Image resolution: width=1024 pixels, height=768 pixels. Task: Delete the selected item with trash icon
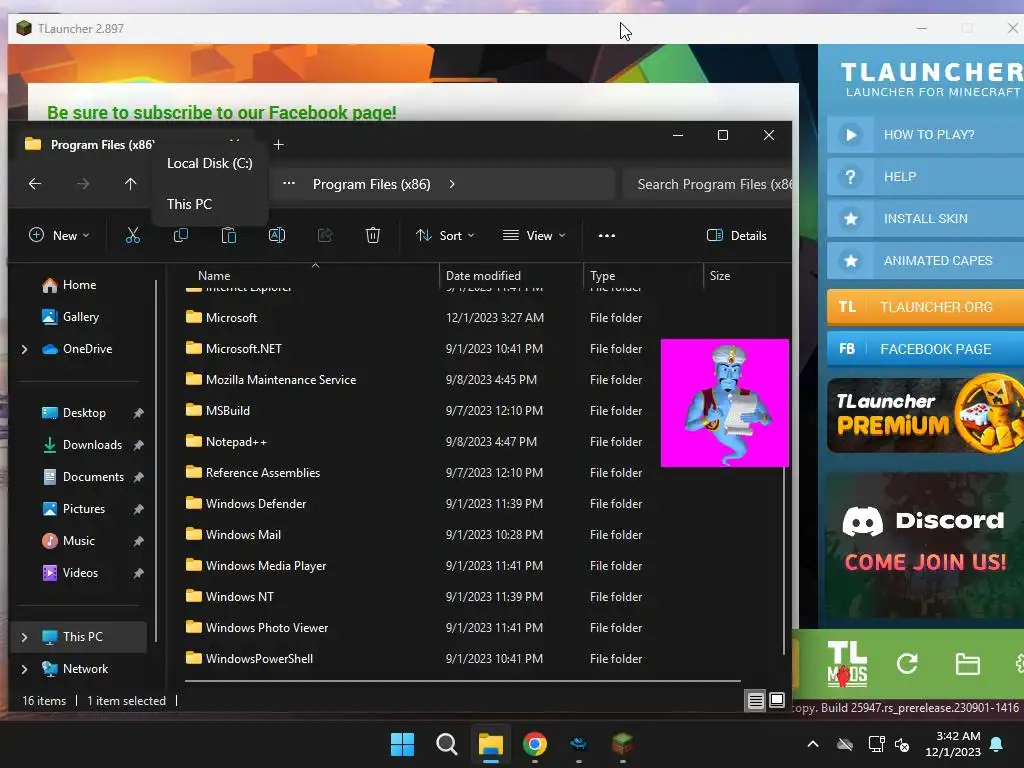tap(373, 235)
